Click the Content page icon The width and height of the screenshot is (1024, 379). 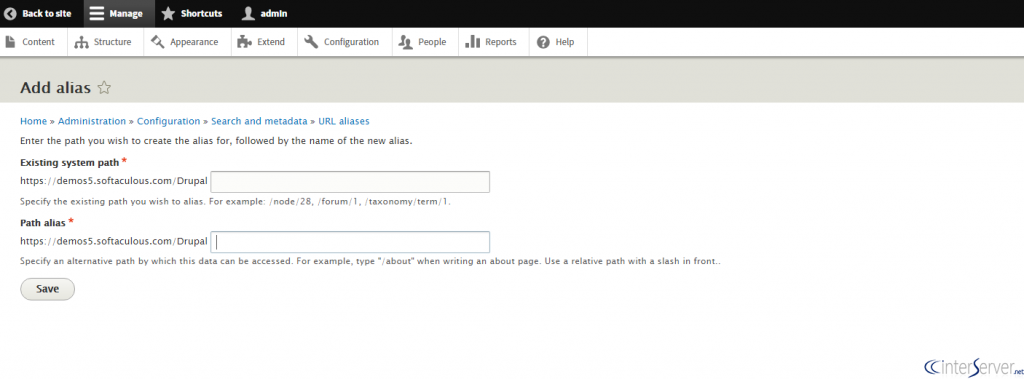point(10,42)
